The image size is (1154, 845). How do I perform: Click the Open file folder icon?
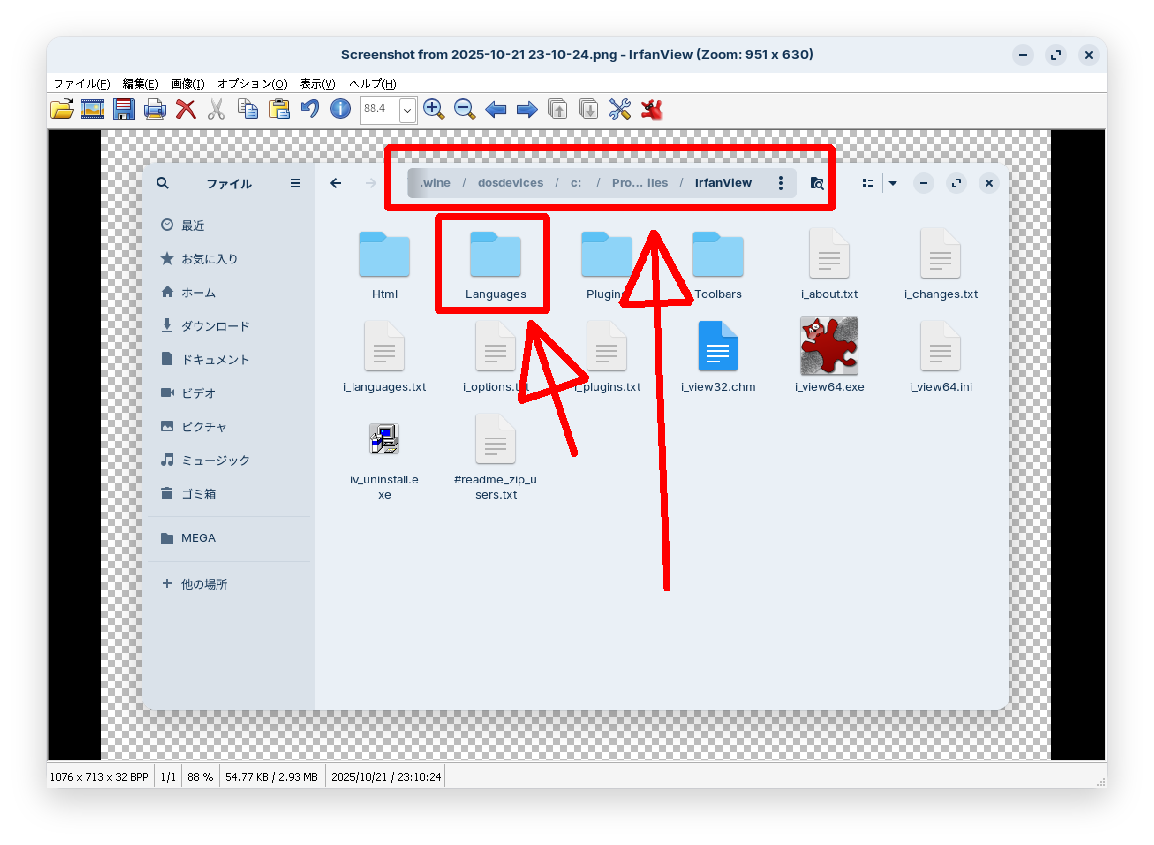click(x=62, y=109)
